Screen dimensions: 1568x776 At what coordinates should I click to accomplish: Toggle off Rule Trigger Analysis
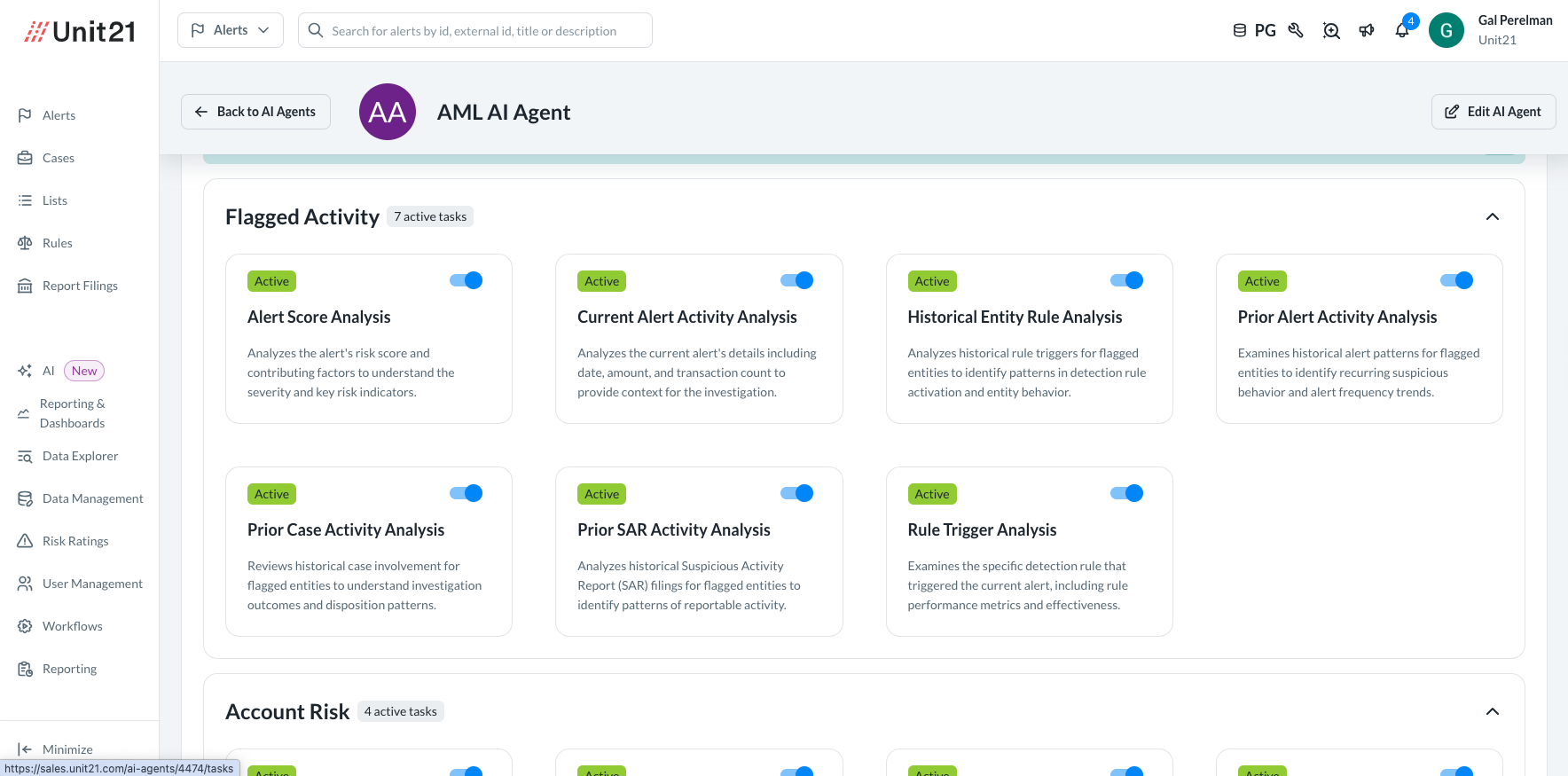[x=1126, y=493]
